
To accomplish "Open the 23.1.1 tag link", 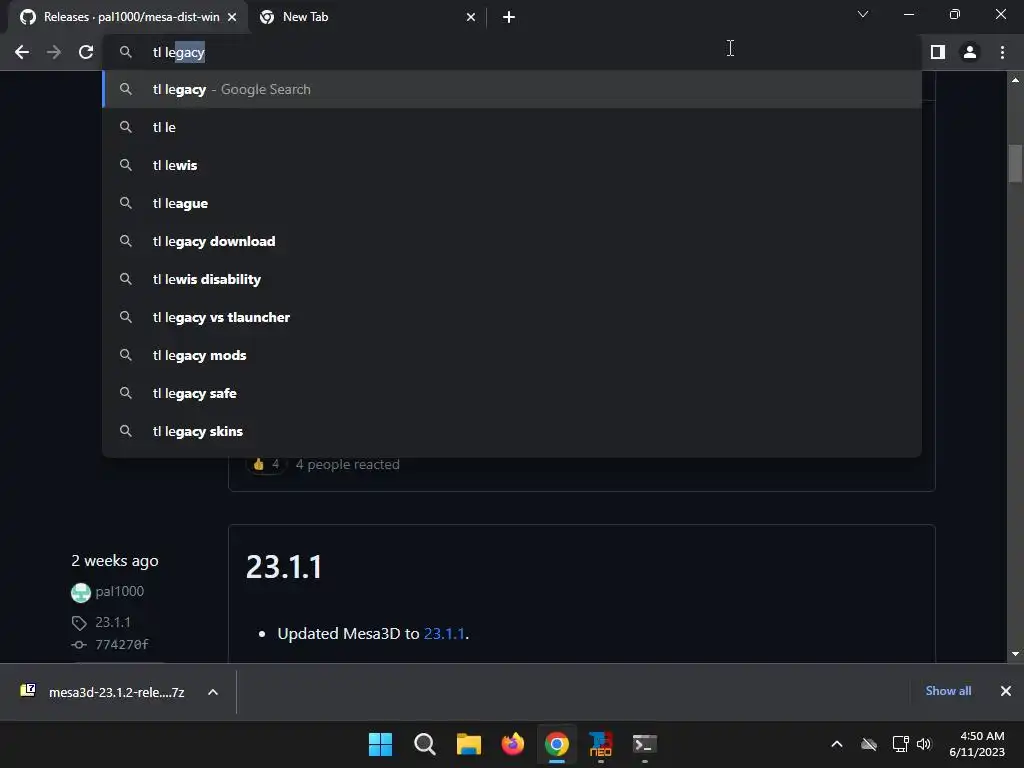I will [112, 622].
